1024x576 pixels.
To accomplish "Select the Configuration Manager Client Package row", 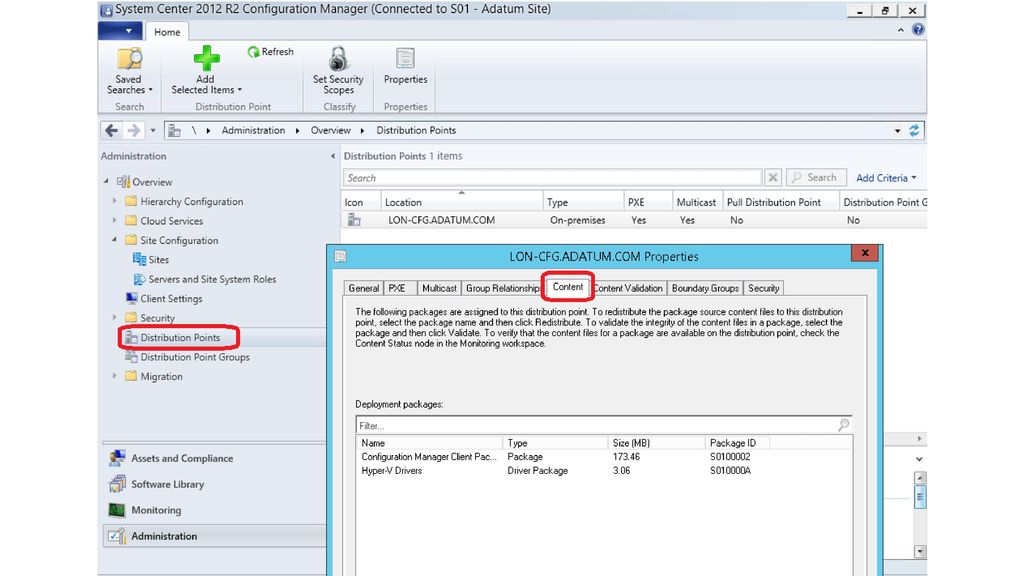I will pos(603,457).
